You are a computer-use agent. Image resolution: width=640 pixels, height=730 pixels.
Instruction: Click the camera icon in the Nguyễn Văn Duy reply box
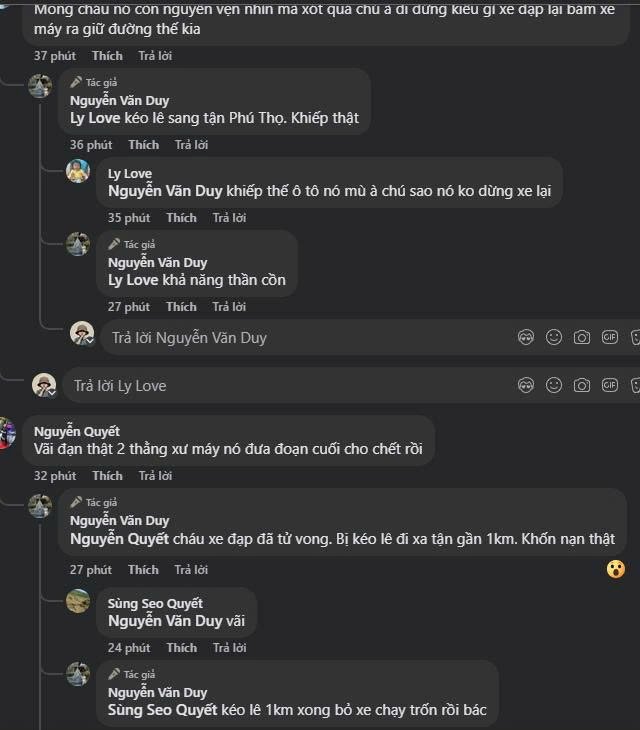[x=582, y=337]
